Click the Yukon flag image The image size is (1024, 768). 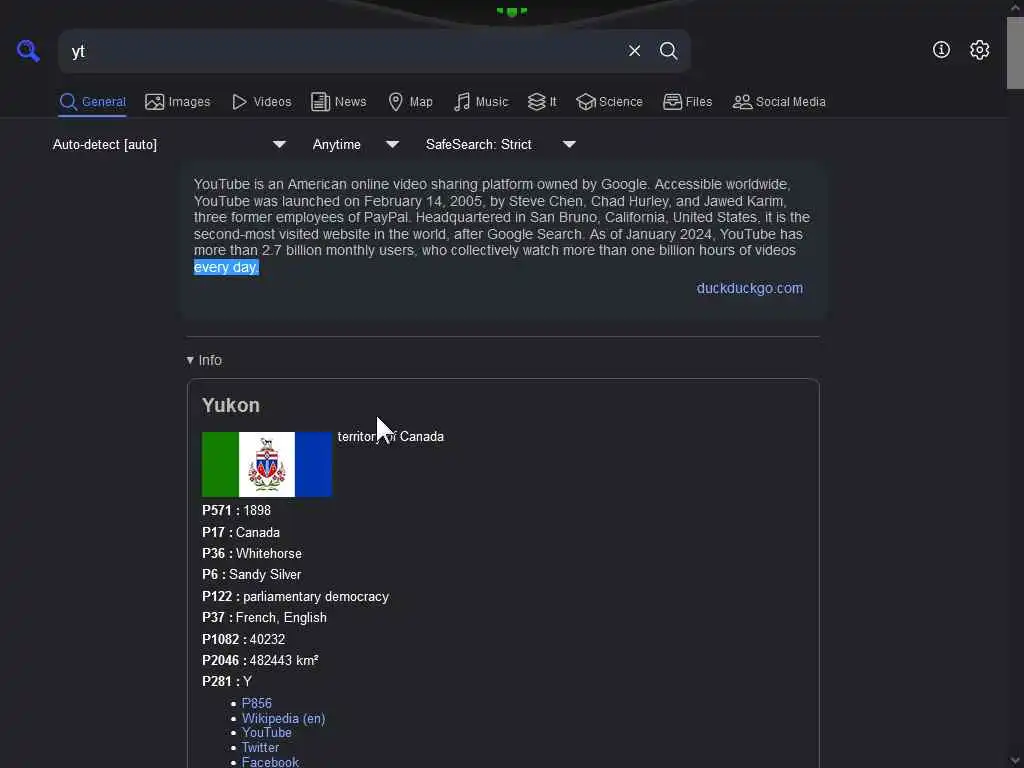pos(266,464)
